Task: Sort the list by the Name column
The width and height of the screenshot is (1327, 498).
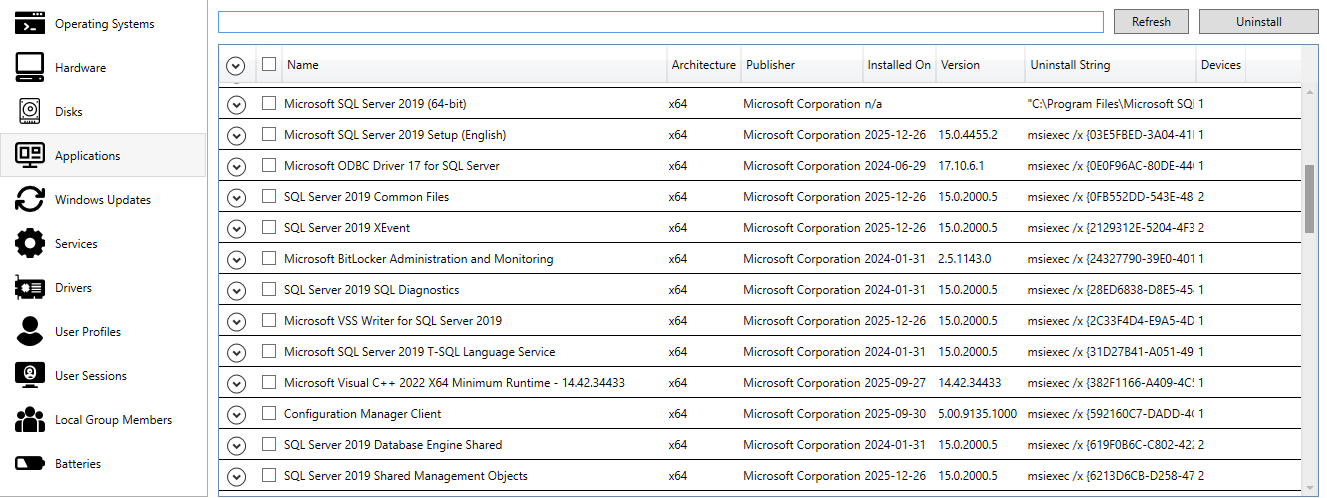Action: coord(474,64)
